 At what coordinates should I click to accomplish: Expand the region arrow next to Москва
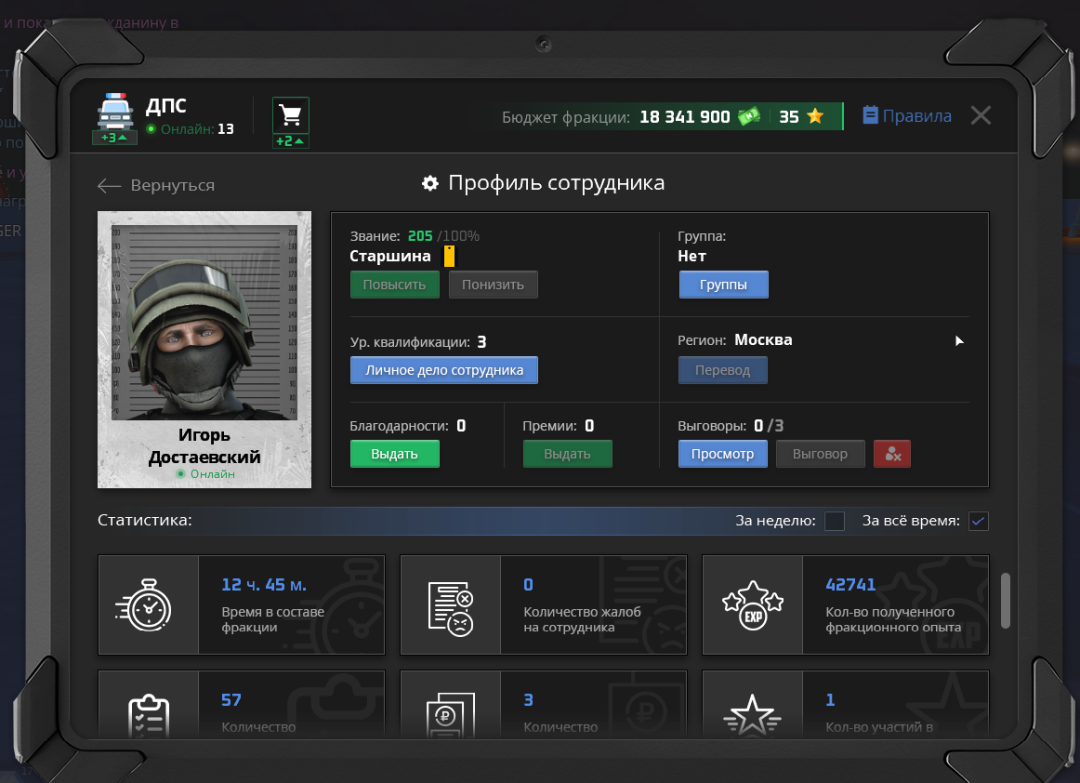pos(959,341)
